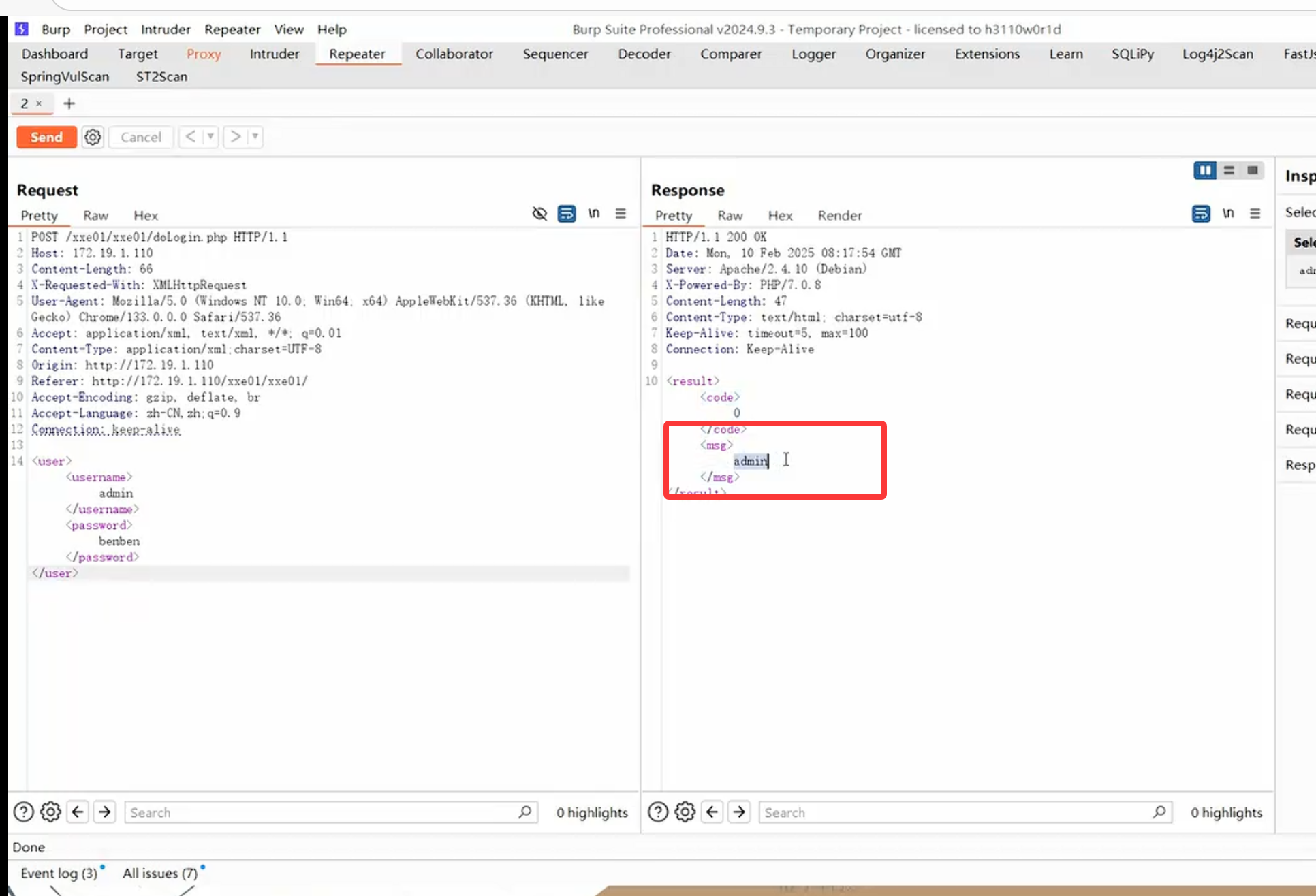Open the Response Render tab
Viewport: 1316px width, 896px height.
[x=839, y=215]
